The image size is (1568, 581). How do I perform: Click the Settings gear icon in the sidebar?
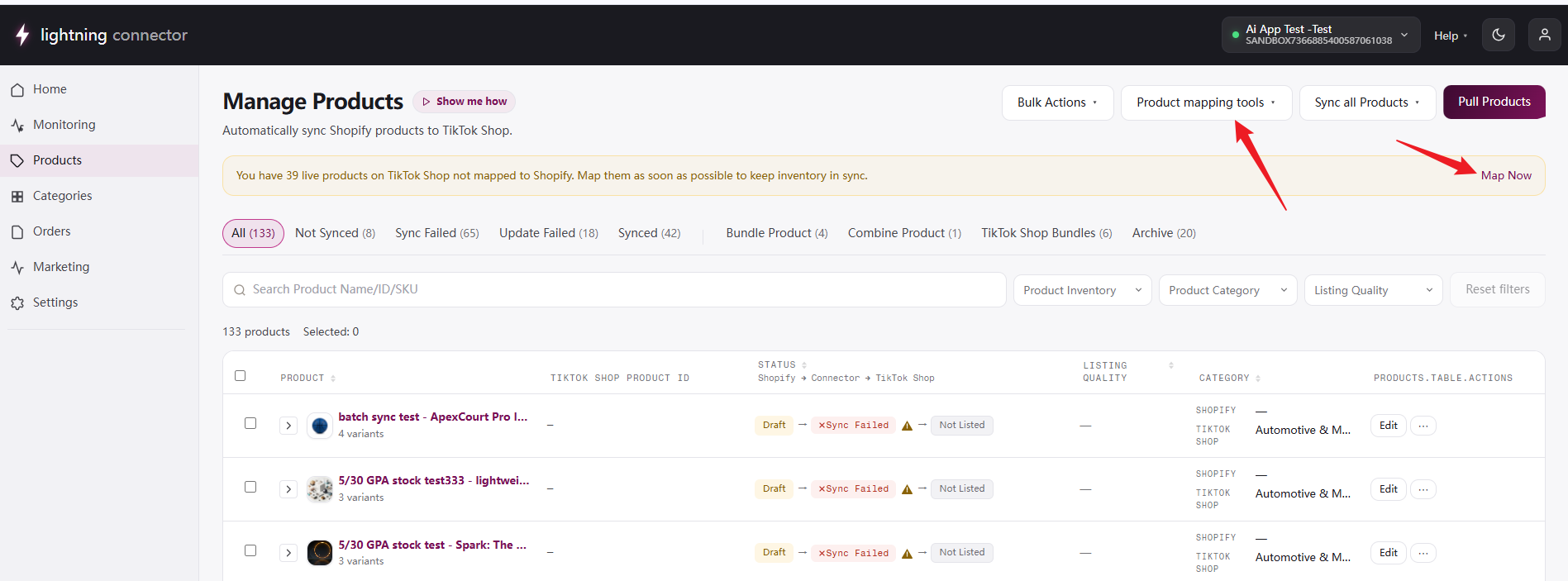pyautogui.click(x=17, y=303)
